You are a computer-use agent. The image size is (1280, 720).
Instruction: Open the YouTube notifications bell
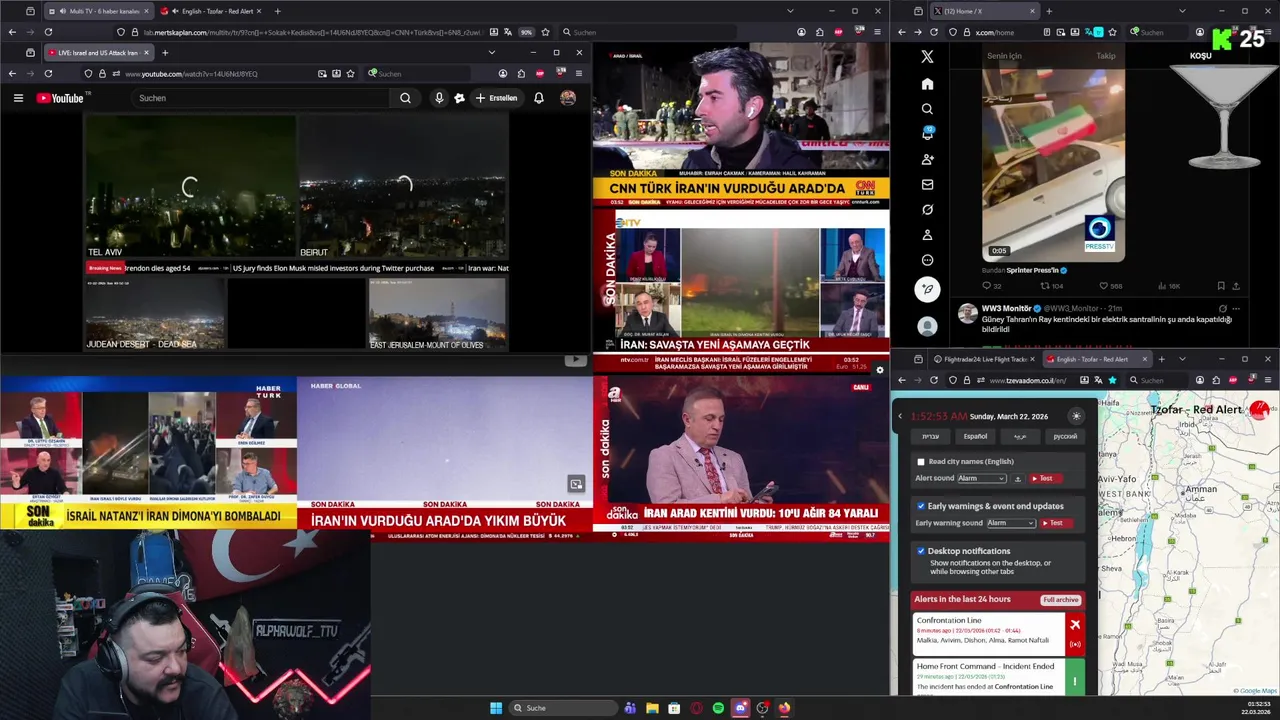click(539, 98)
